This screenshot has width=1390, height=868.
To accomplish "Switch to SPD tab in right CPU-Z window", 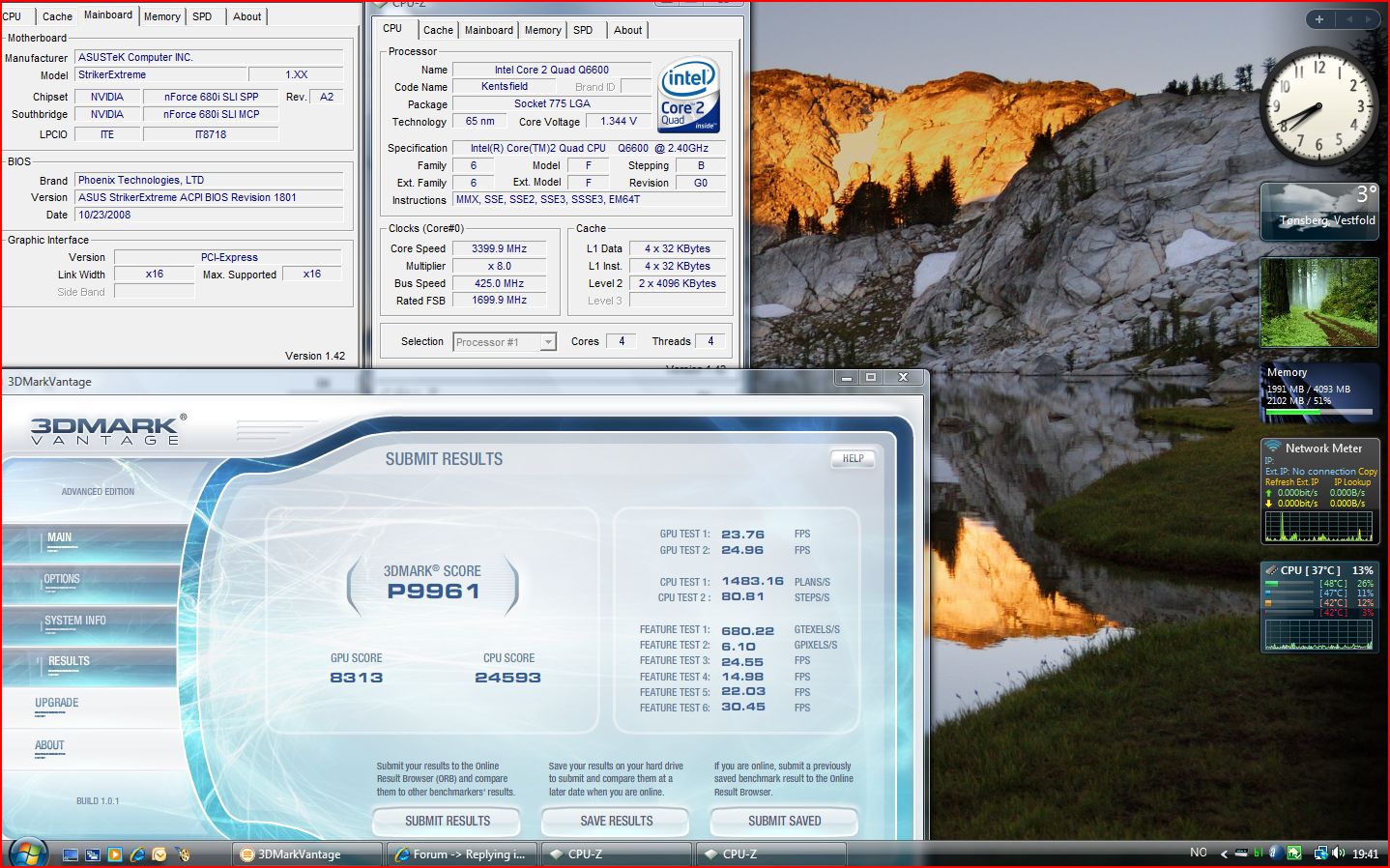I will click(583, 30).
